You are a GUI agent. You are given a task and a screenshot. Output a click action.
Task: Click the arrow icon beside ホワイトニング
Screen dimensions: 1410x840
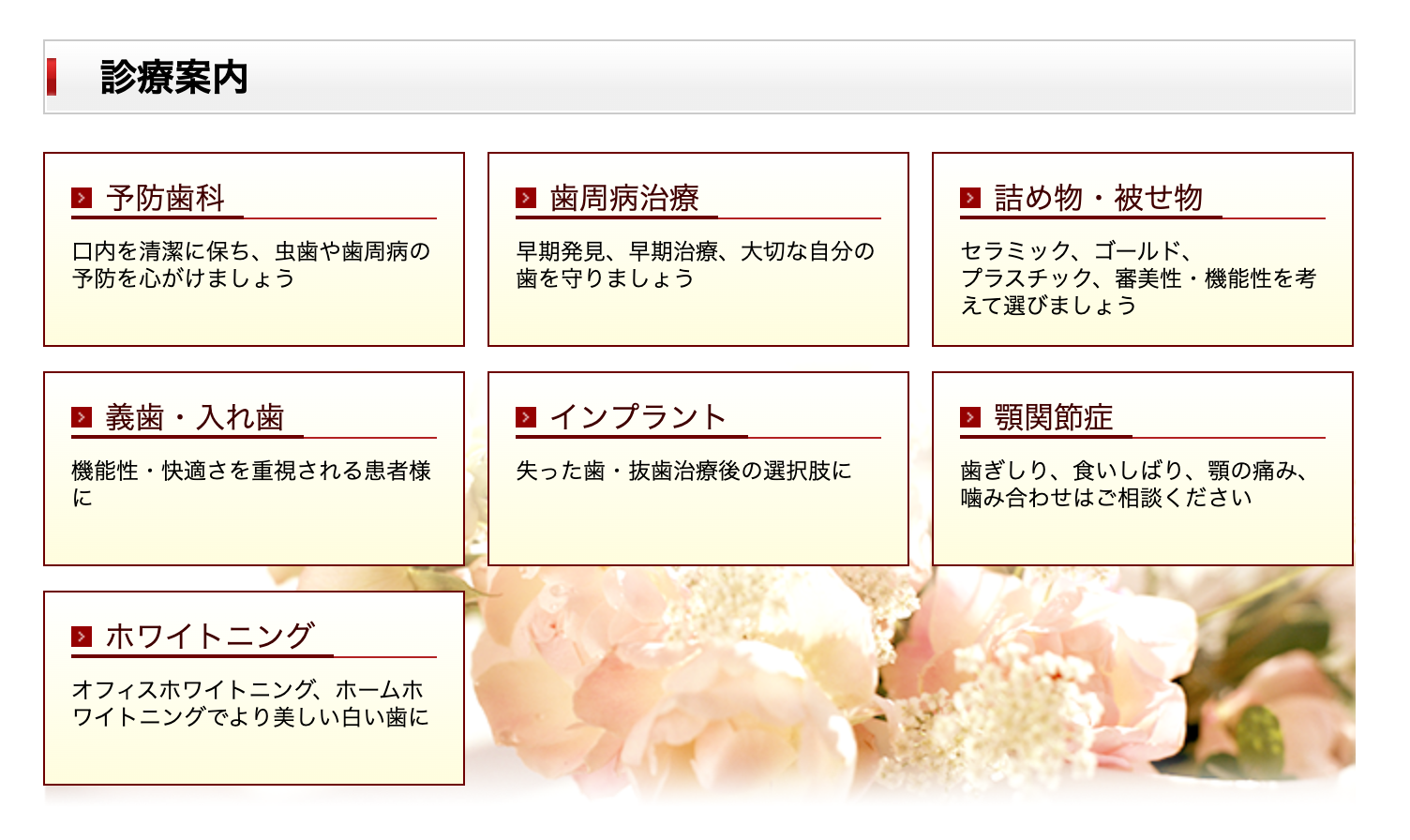point(82,637)
